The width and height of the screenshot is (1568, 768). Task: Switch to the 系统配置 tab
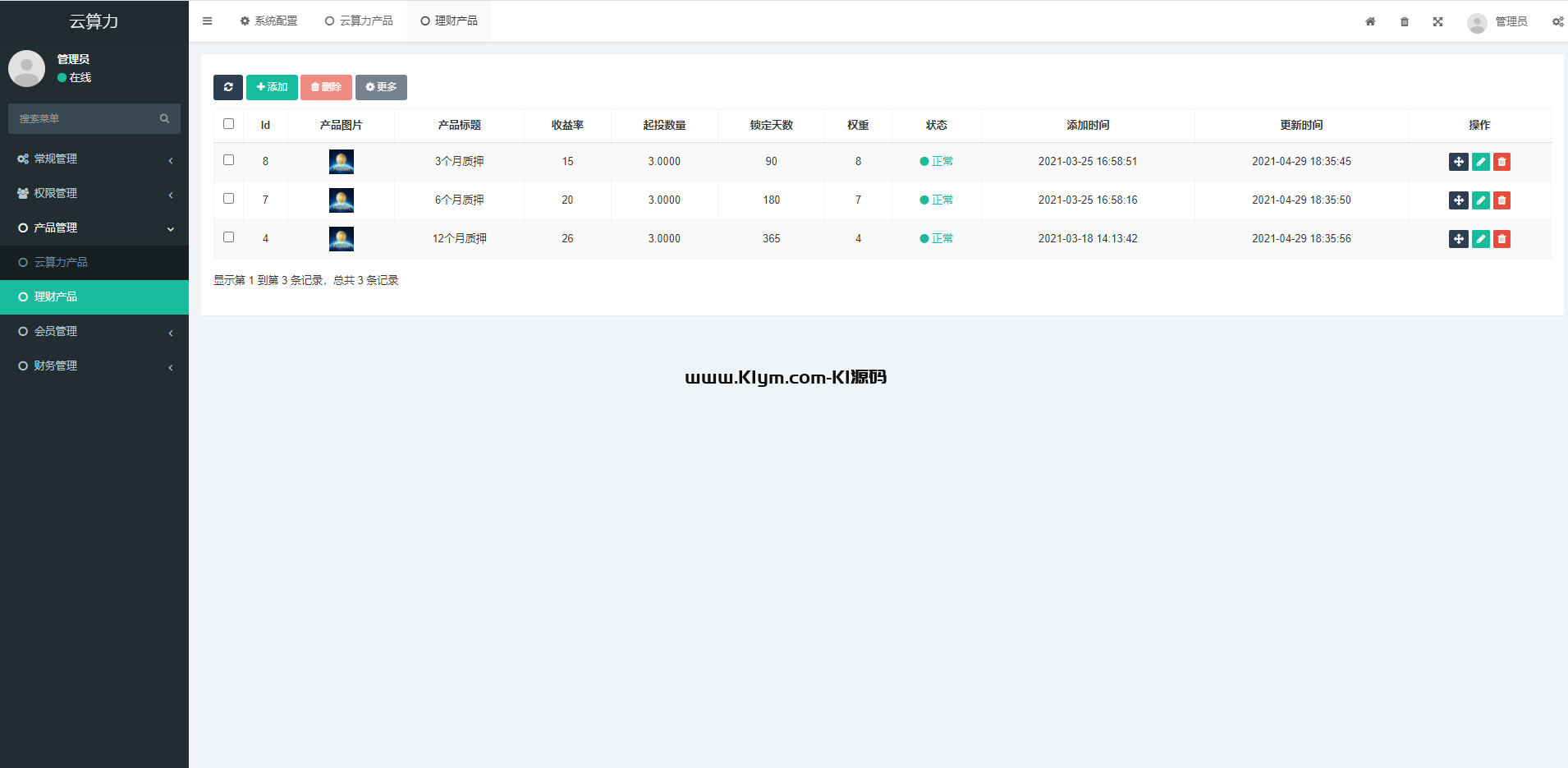coord(268,21)
